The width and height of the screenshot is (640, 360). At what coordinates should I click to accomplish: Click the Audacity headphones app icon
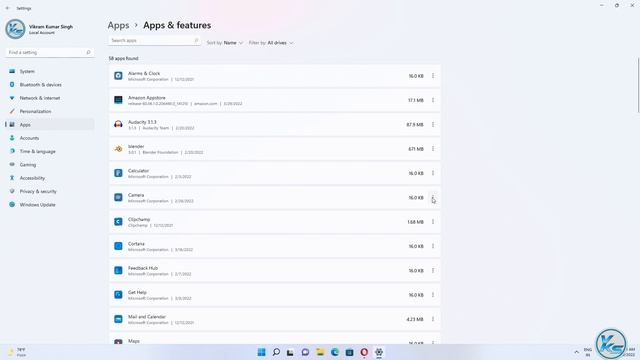[x=118, y=124]
